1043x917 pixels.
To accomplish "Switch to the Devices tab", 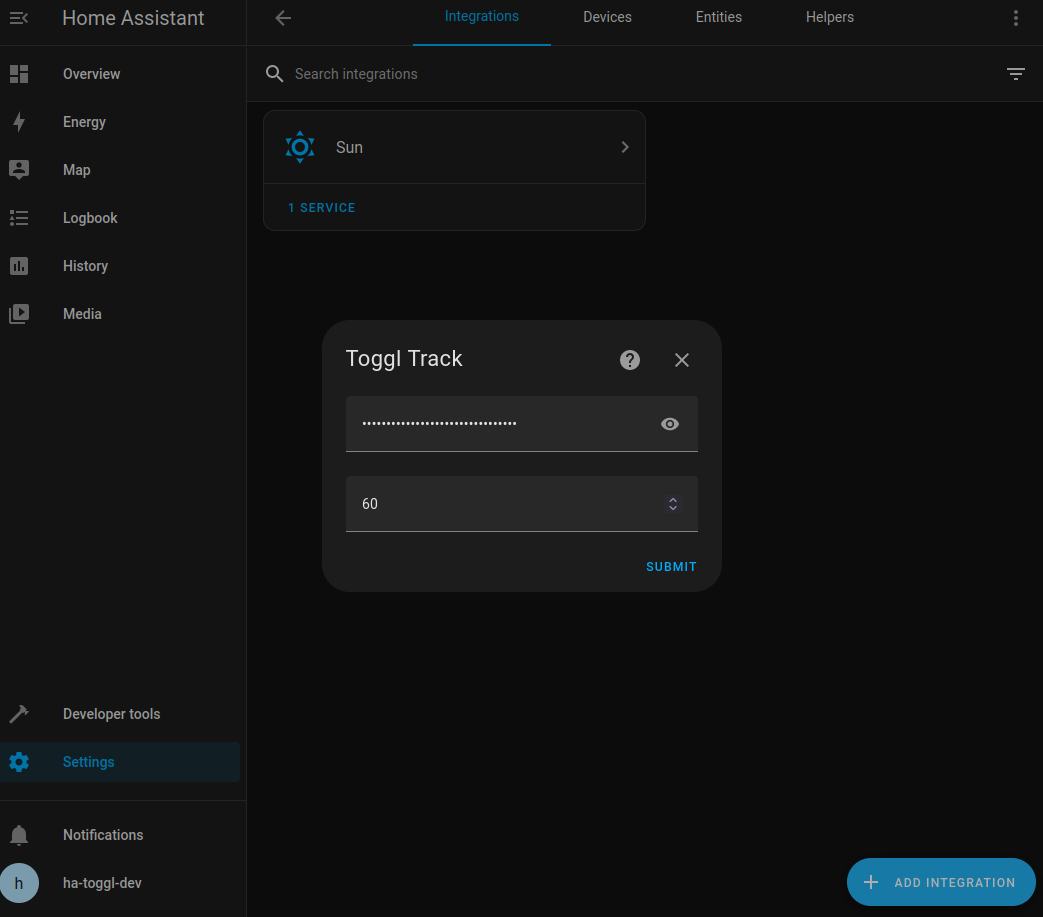I will pyautogui.click(x=607, y=17).
